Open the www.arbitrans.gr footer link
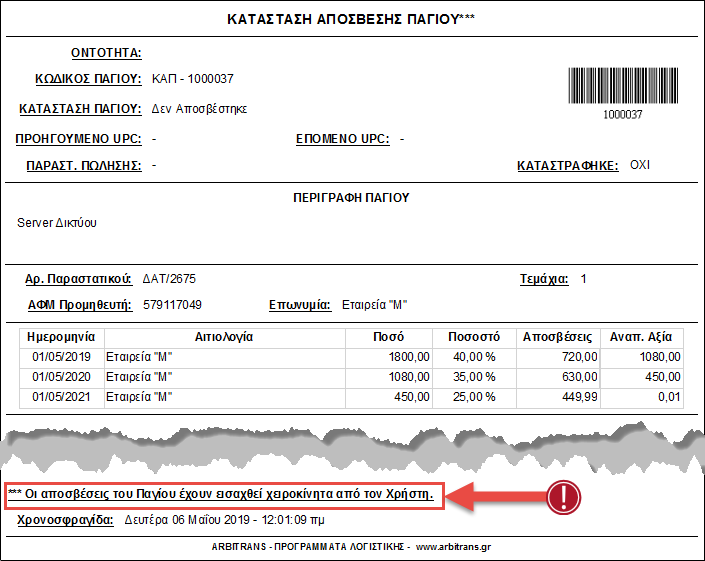This screenshot has width=705, height=561. point(453,548)
